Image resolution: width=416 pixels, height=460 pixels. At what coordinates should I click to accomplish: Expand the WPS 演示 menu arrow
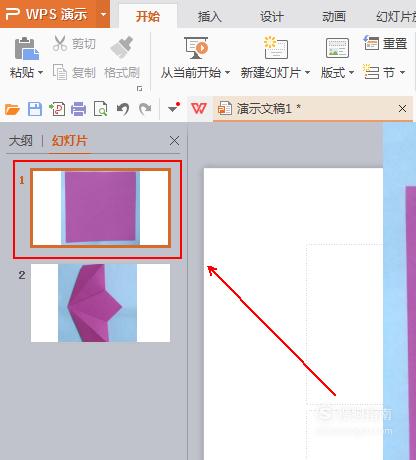click(x=103, y=14)
